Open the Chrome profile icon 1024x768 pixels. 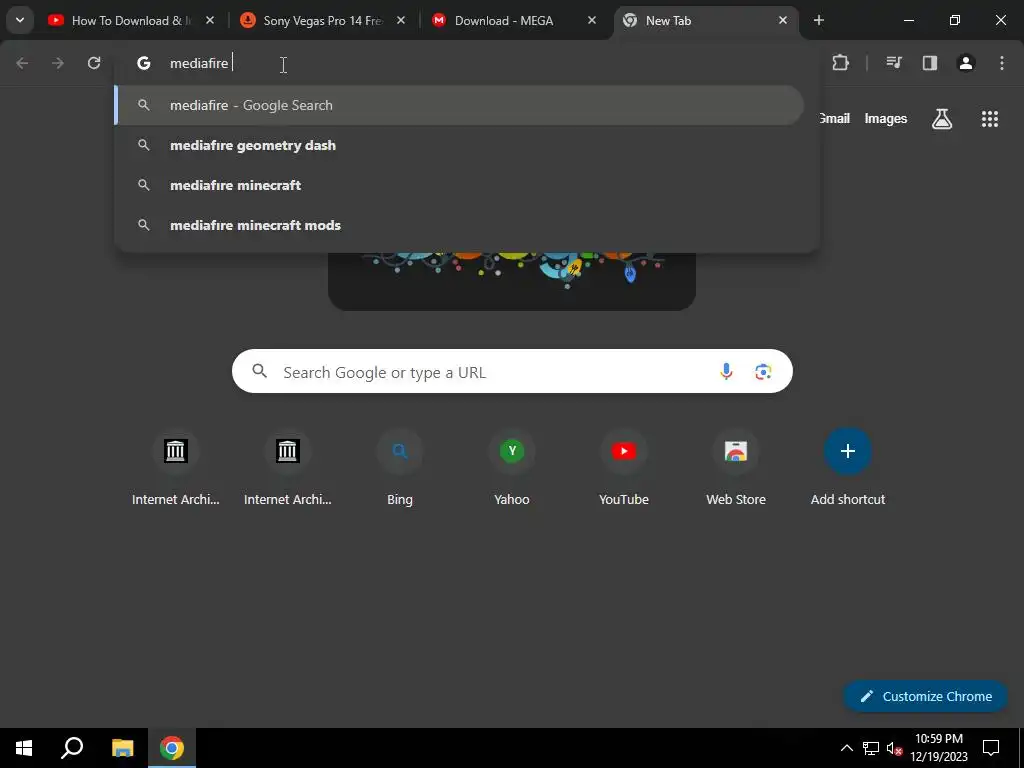point(966,63)
